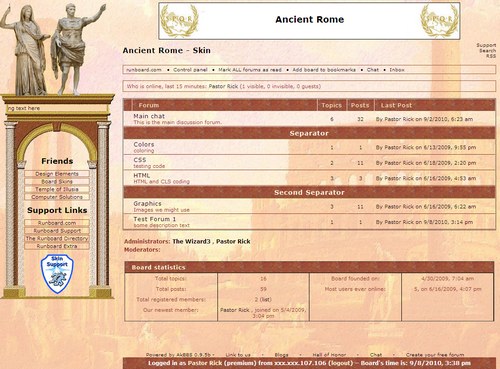Open Runboard Extra sidebar link

(x=57, y=246)
